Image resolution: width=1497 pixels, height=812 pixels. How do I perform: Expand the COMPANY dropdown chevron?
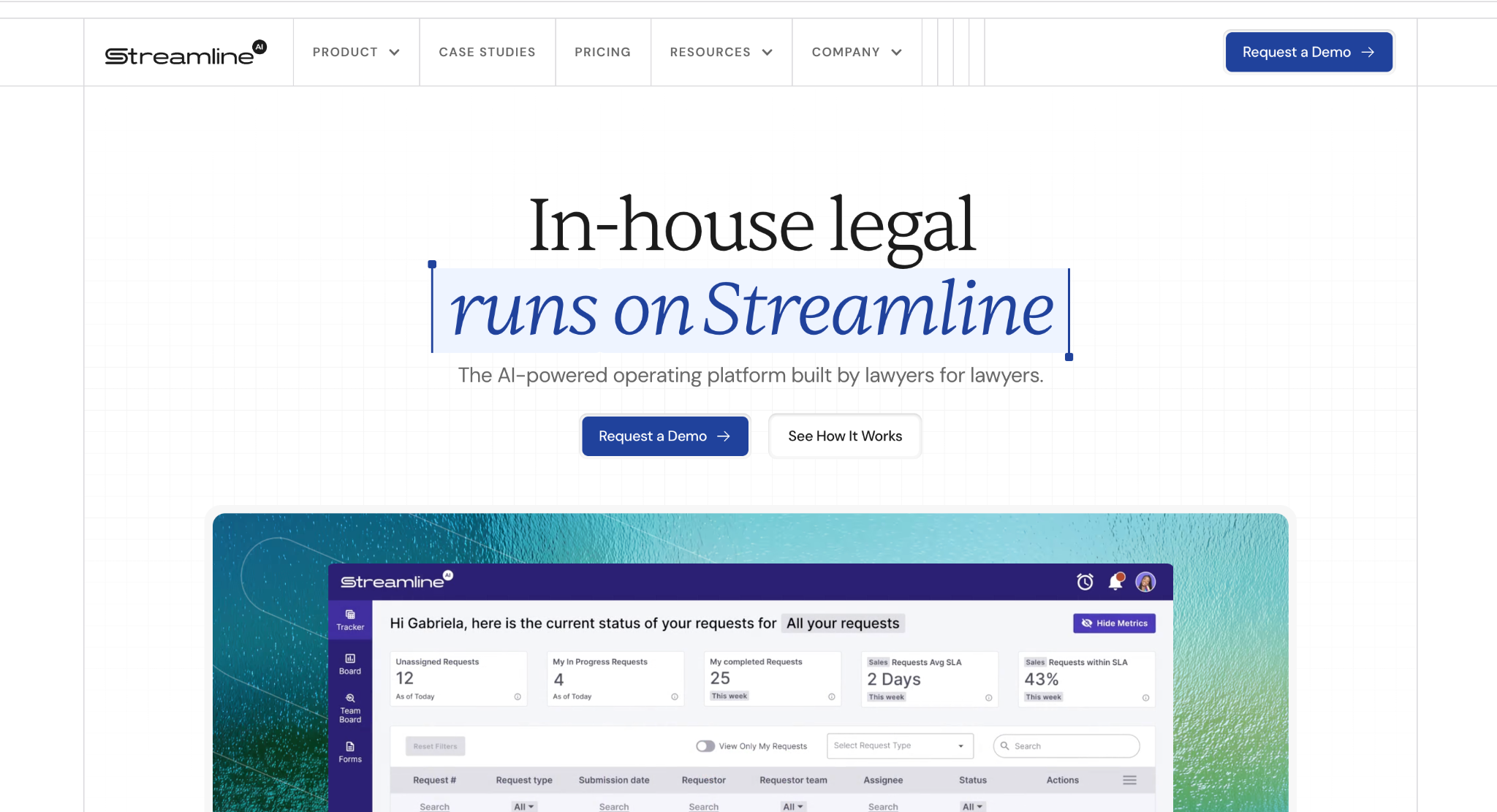click(x=896, y=53)
